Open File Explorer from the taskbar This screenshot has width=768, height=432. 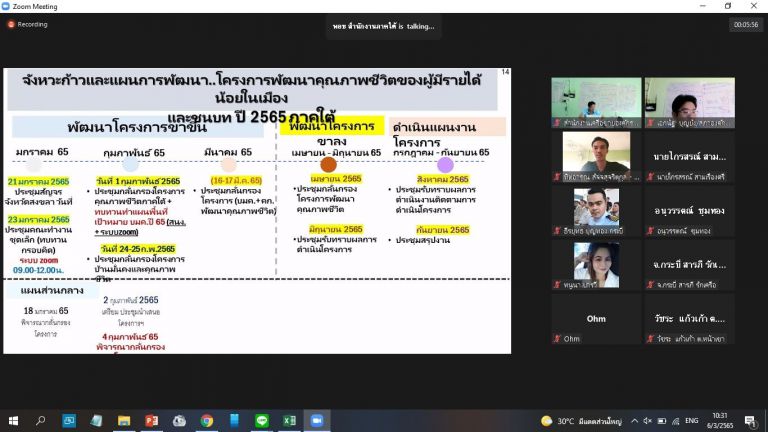[124, 421]
